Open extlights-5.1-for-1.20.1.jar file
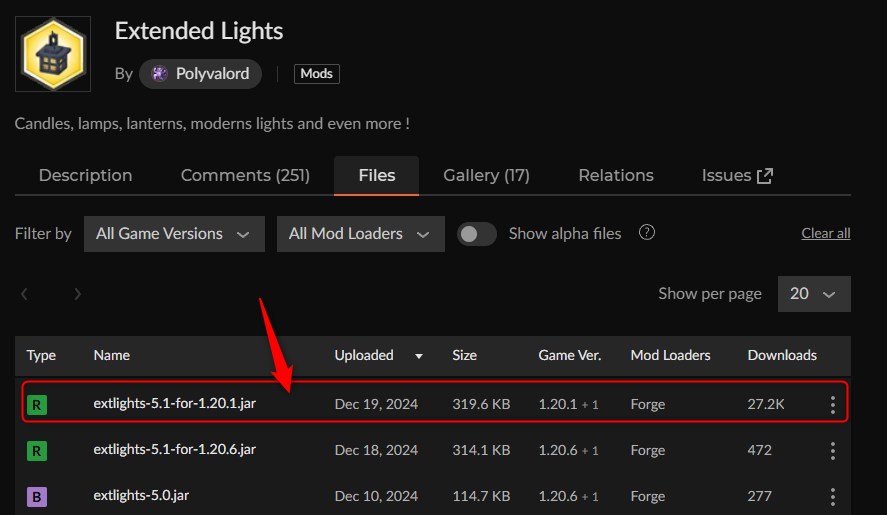The width and height of the screenshot is (887, 515). pos(174,404)
